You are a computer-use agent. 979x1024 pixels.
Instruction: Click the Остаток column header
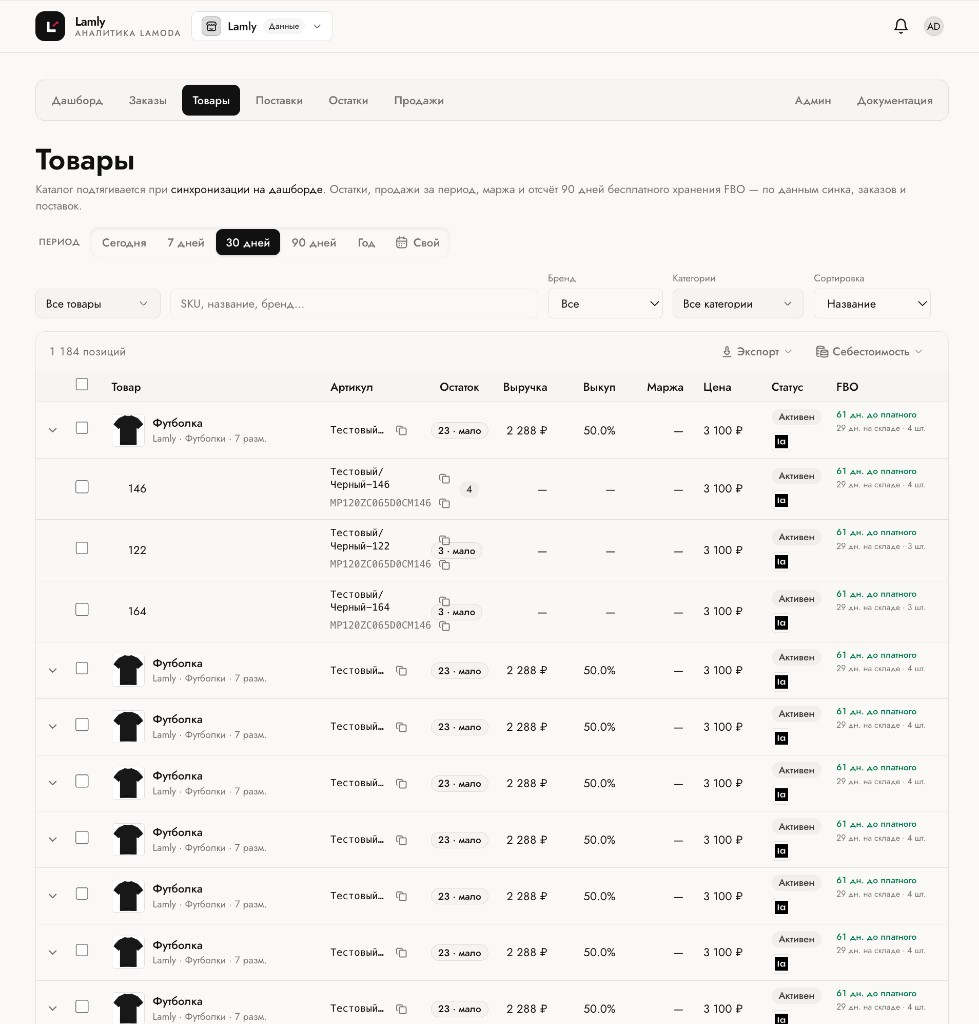click(459, 387)
